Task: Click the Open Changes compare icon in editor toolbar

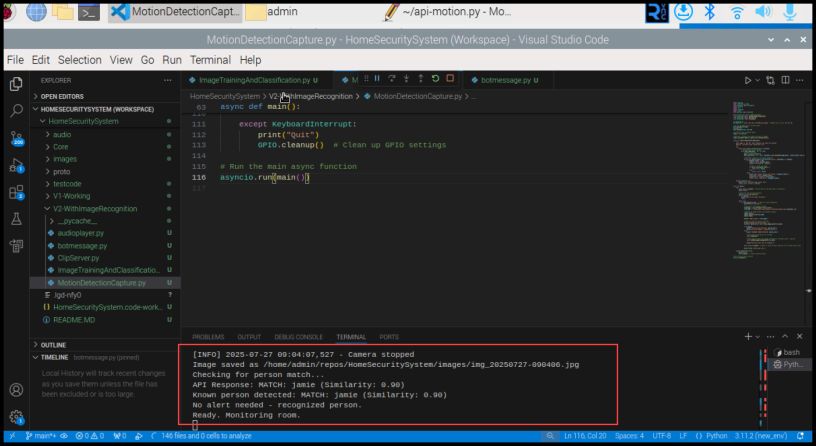Action: pyautogui.click(x=770, y=80)
